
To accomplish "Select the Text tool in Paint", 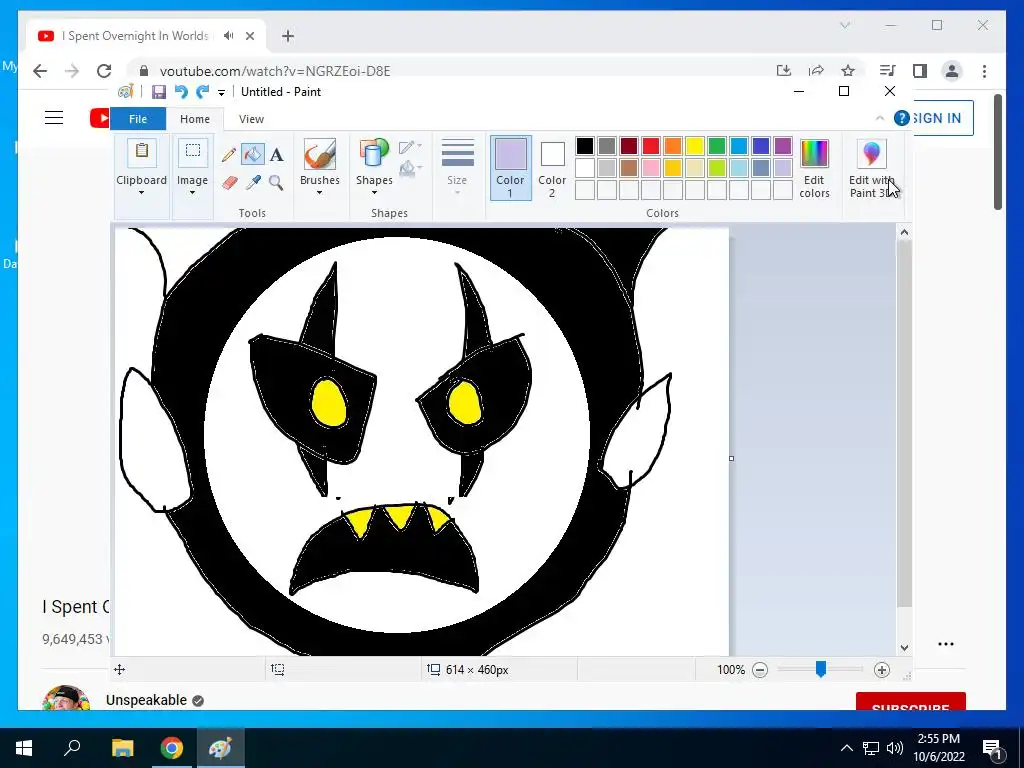I will pyautogui.click(x=277, y=155).
